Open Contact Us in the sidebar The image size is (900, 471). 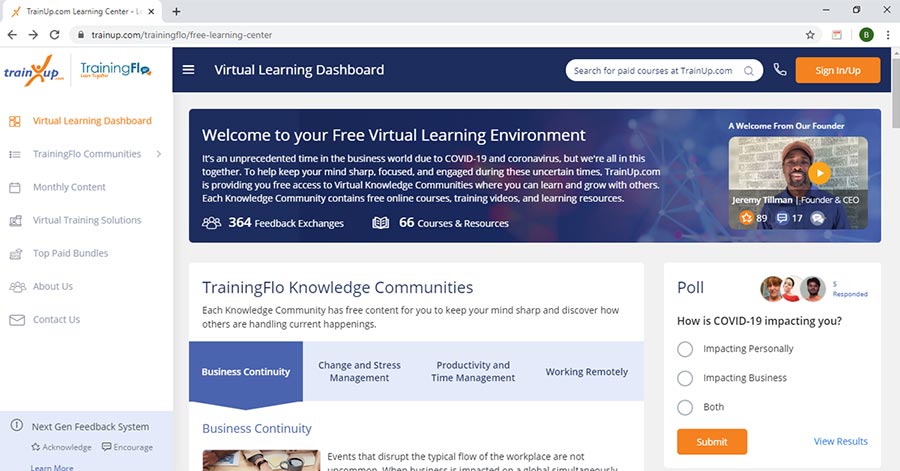tap(56, 320)
